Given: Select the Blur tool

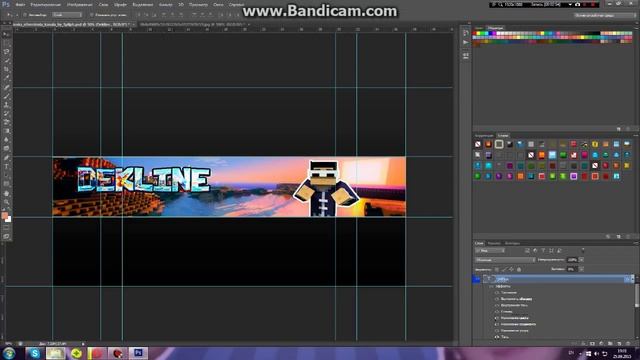Looking at the screenshot, I should point(7,140).
